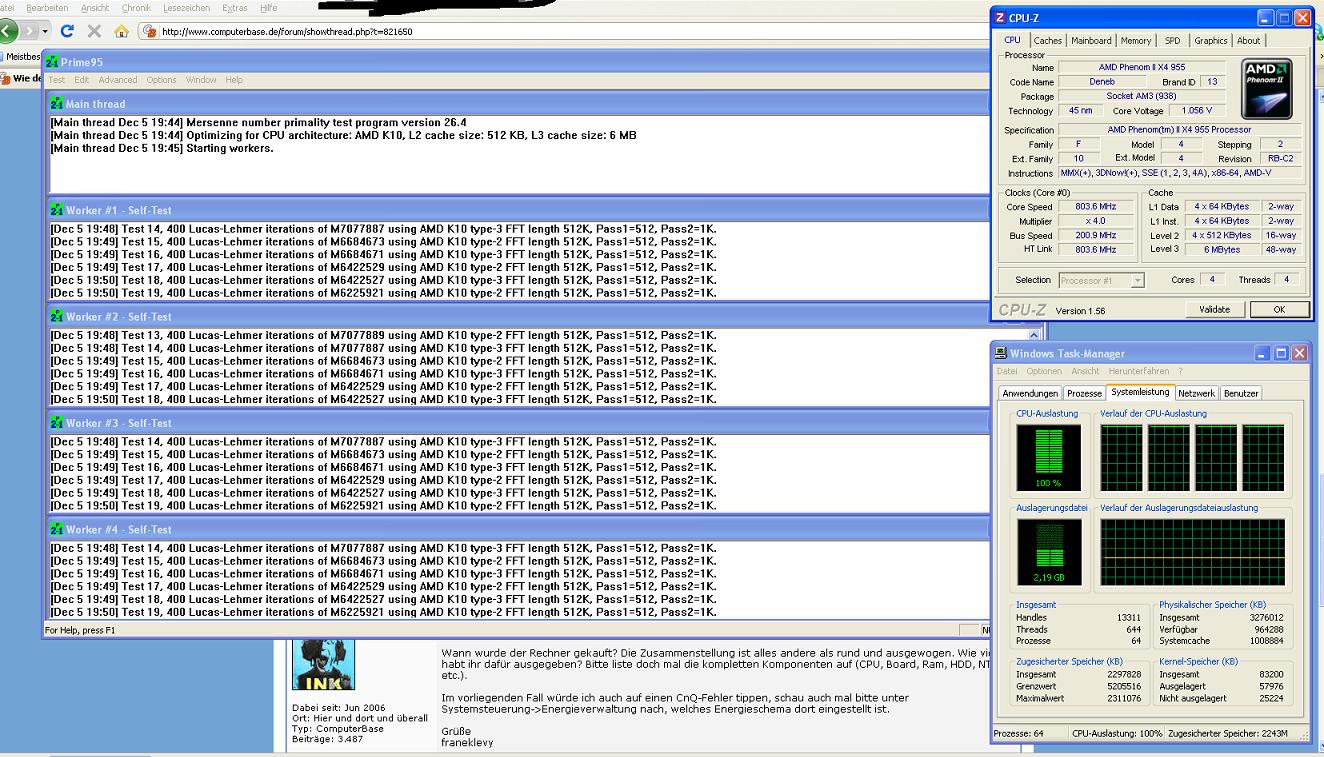
Task: Open Prime95 Help menu
Action: (234, 80)
